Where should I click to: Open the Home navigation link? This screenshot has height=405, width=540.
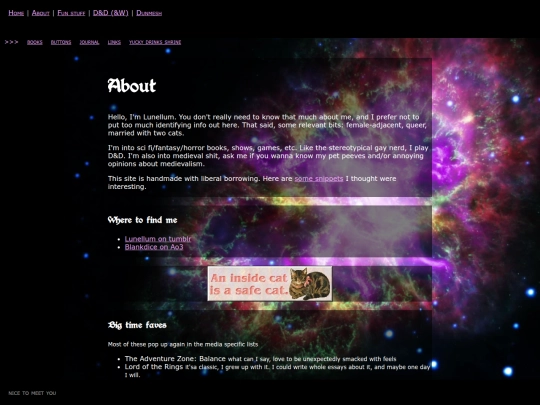point(16,13)
